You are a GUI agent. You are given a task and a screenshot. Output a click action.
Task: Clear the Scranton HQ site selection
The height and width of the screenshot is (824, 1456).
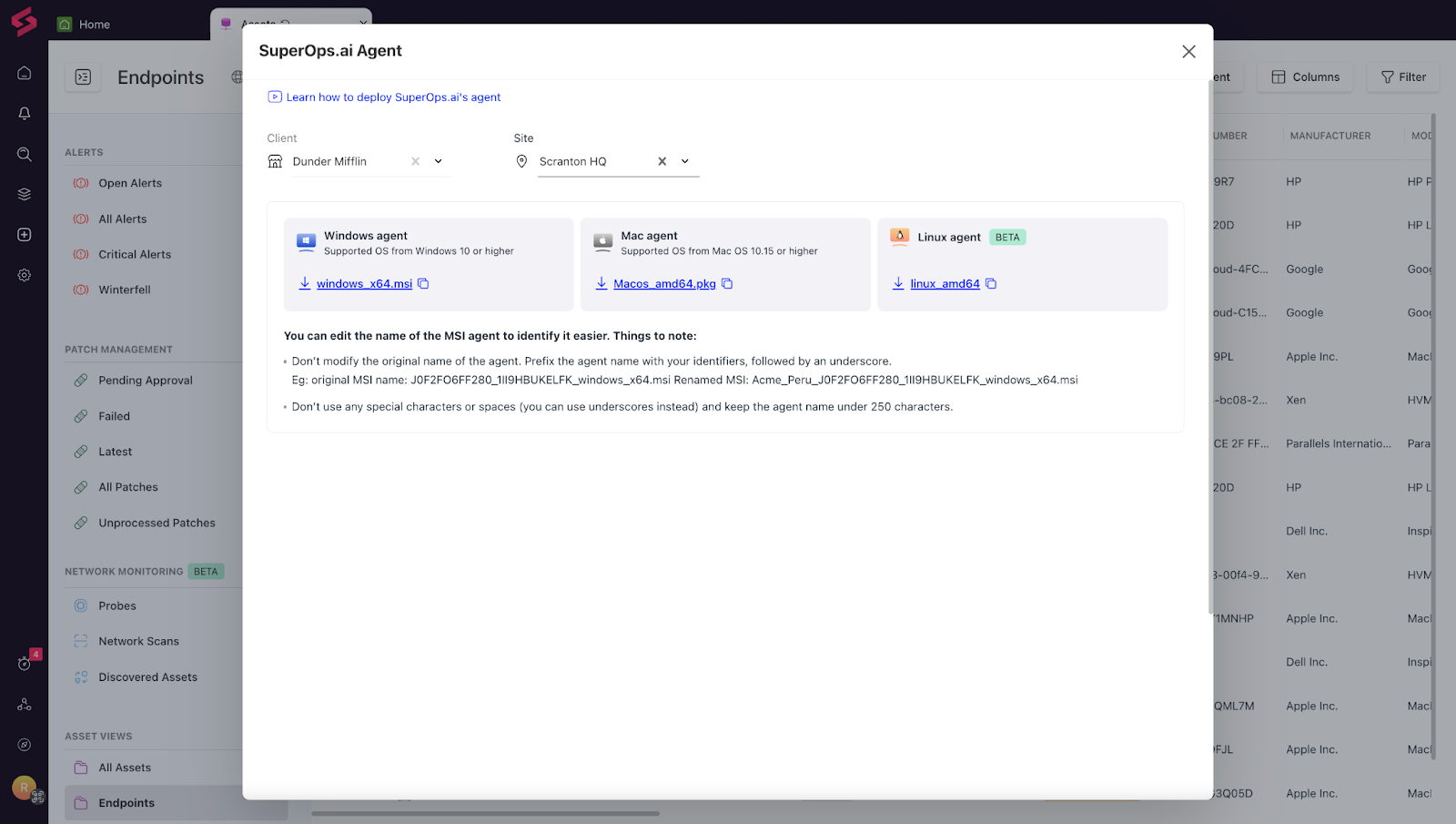click(662, 161)
